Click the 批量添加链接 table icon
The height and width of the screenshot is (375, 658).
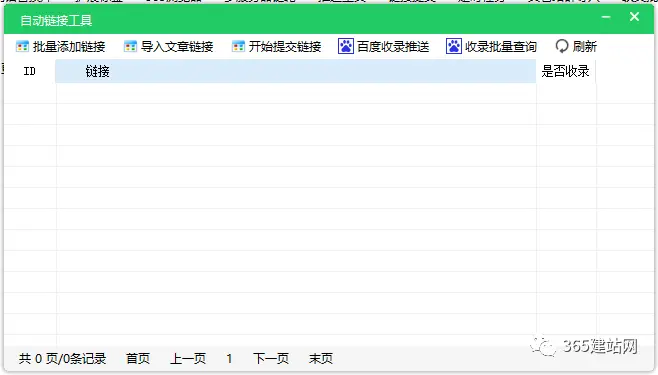[x=22, y=46]
